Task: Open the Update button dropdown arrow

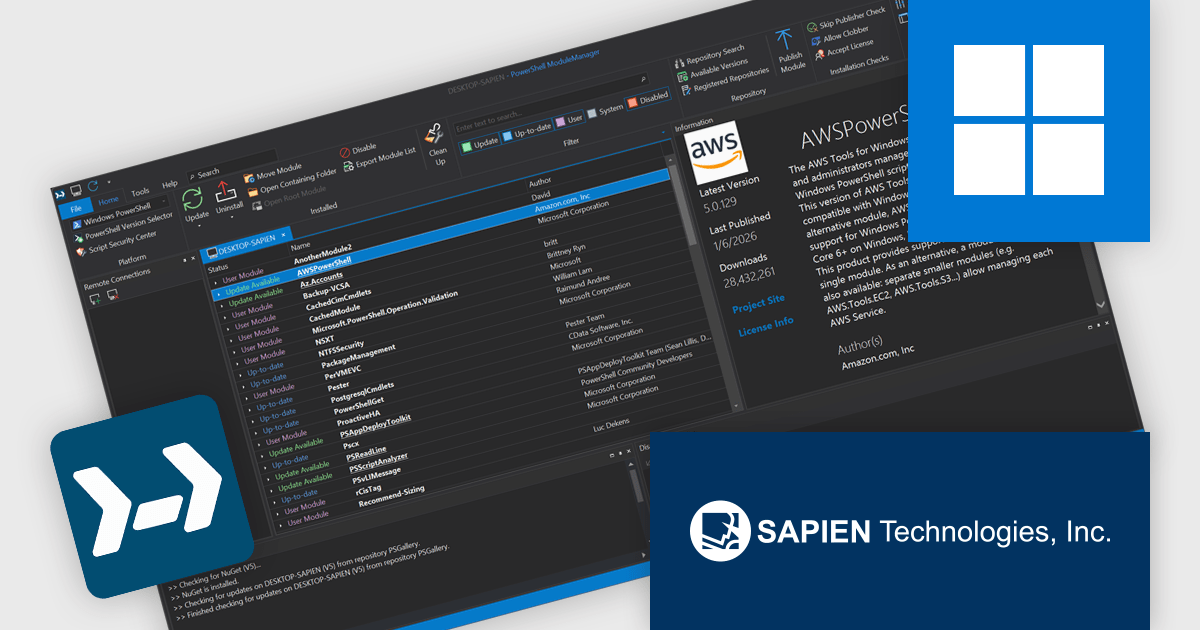Action: pos(199,226)
